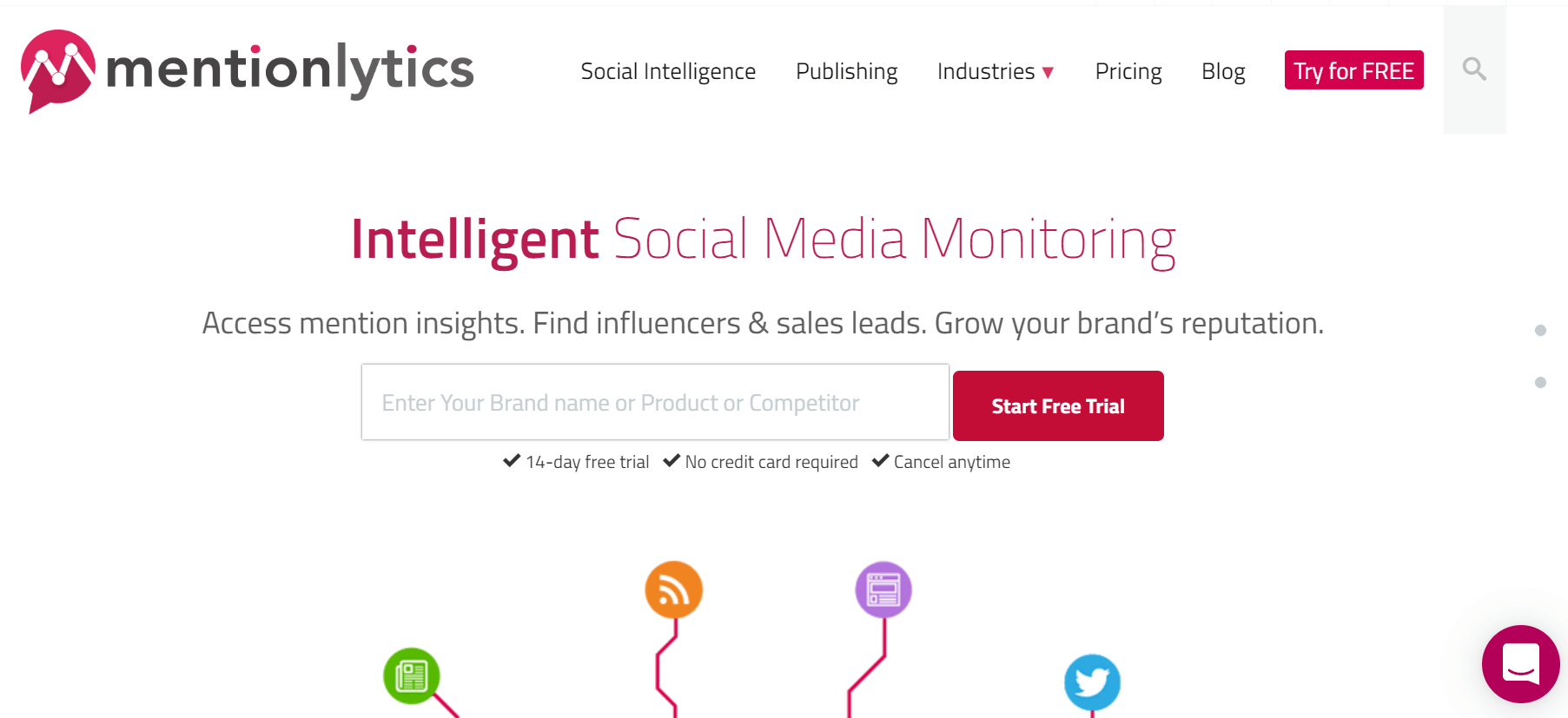Visit the Blog link
1568x718 pixels.
pos(1223,71)
